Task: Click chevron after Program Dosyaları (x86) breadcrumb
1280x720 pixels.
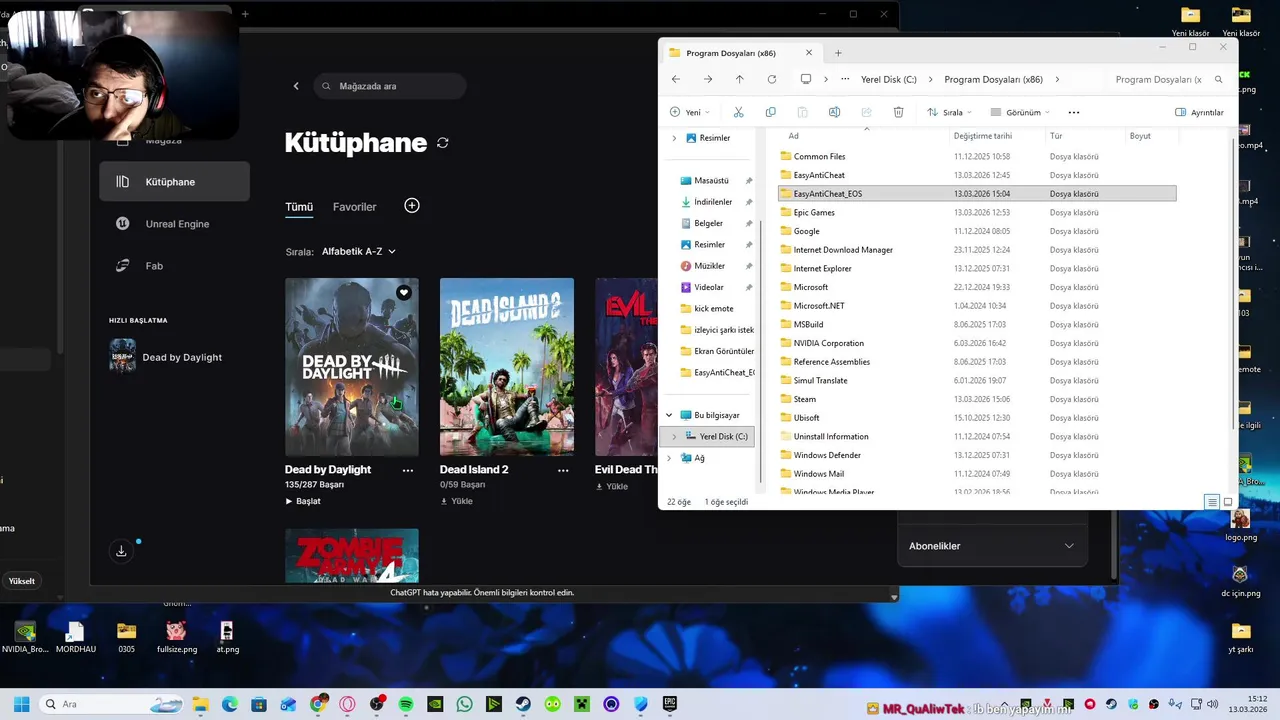Action: (x=1057, y=79)
